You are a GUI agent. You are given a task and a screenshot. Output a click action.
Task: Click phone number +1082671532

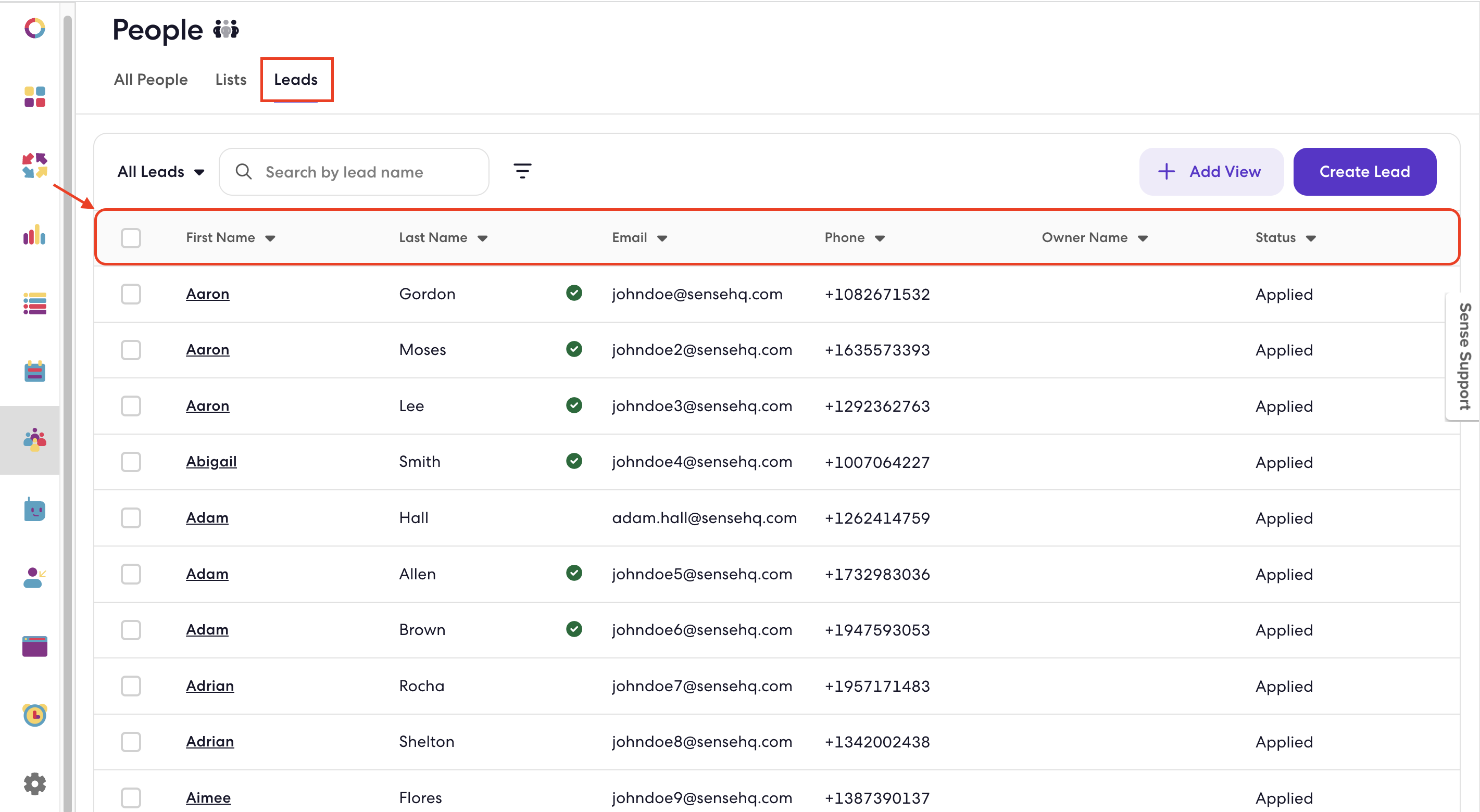click(x=877, y=294)
